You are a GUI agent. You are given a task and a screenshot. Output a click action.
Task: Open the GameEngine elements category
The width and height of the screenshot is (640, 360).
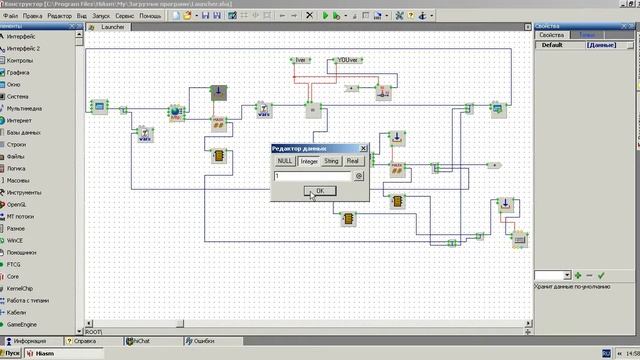(22, 324)
